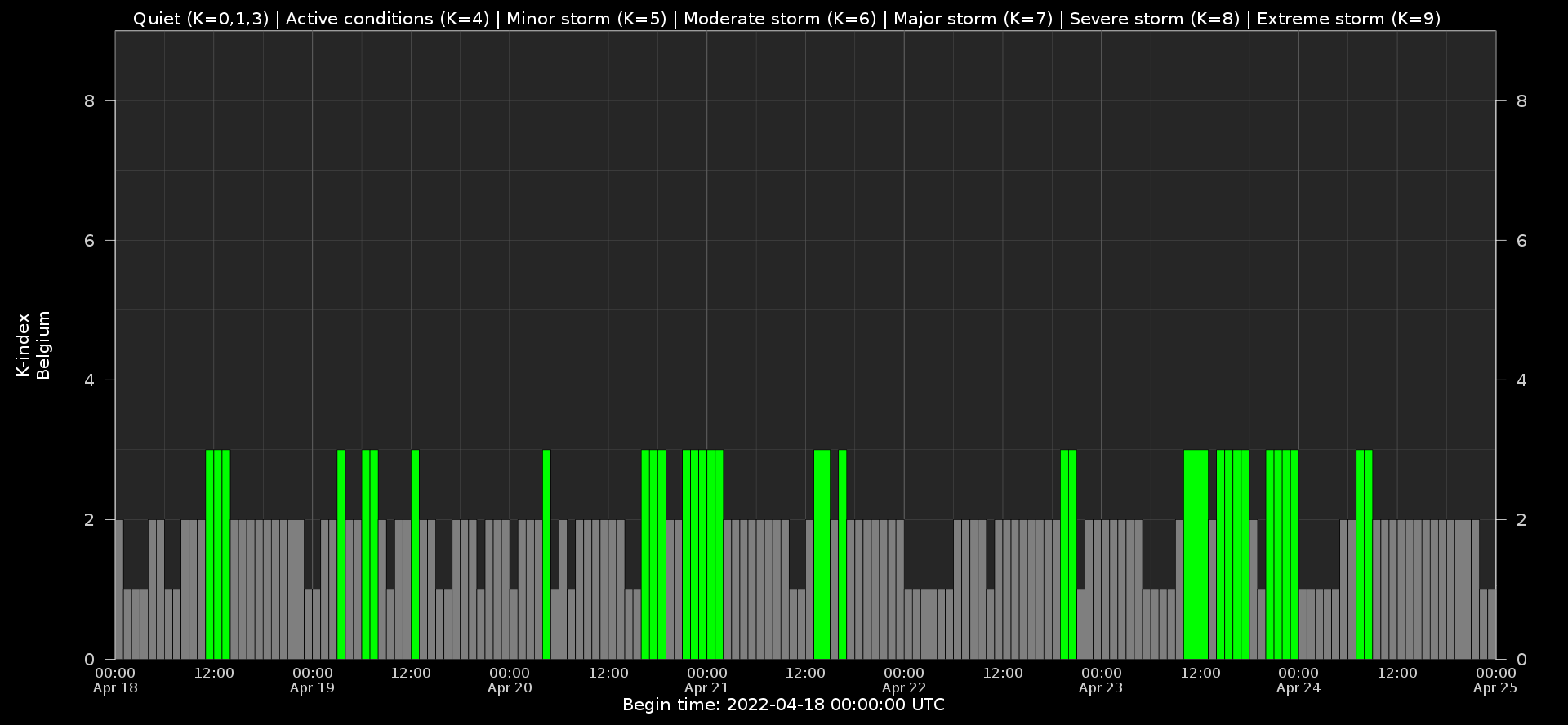Click the '2' tick on the right axis
Image resolution: width=1568 pixels, height=725 pixels.
pyautogui.click(x=1521, y=520)
